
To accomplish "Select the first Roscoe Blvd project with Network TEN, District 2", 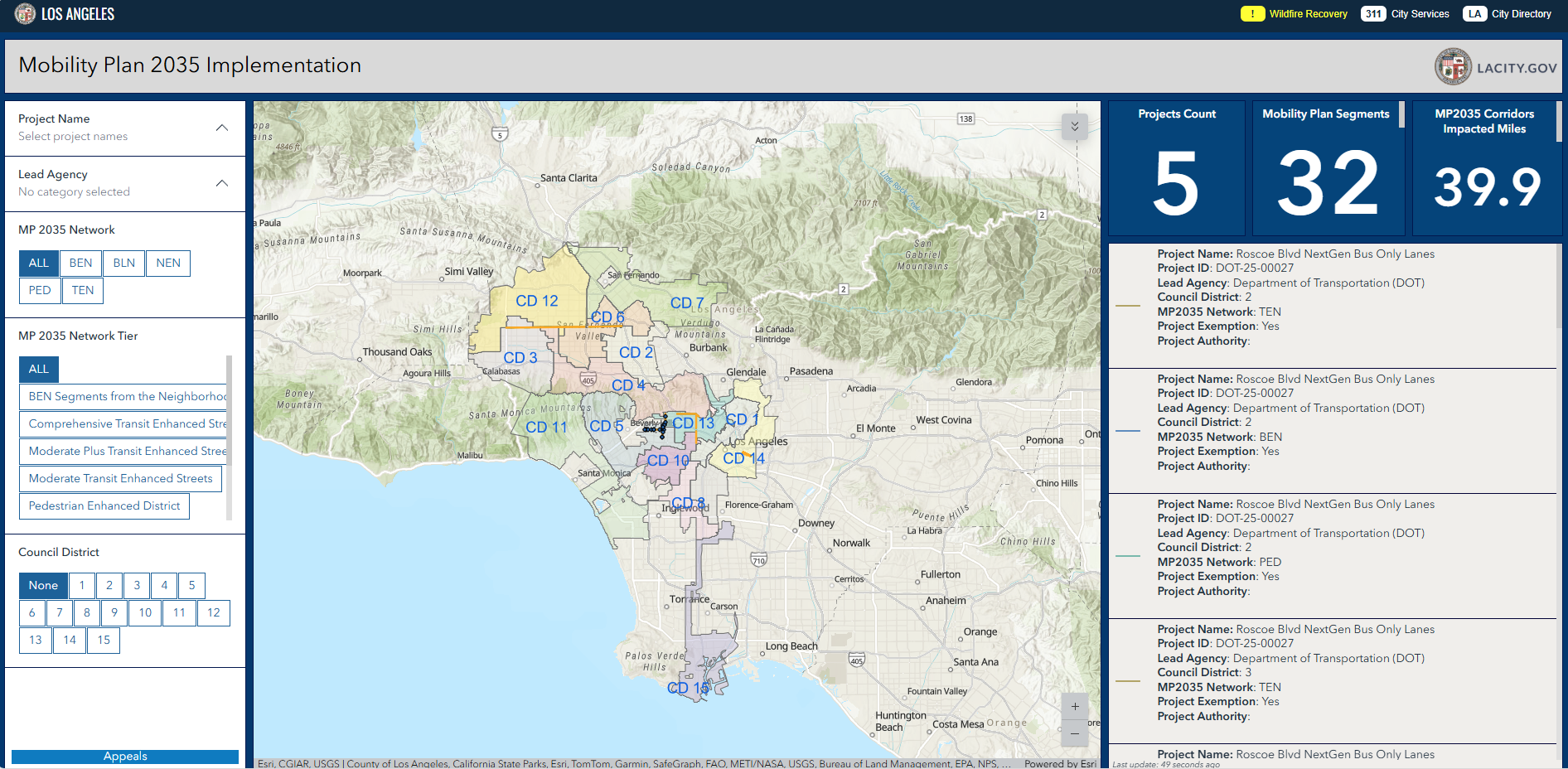I will pyautogui.click(x=1333, y=306).
